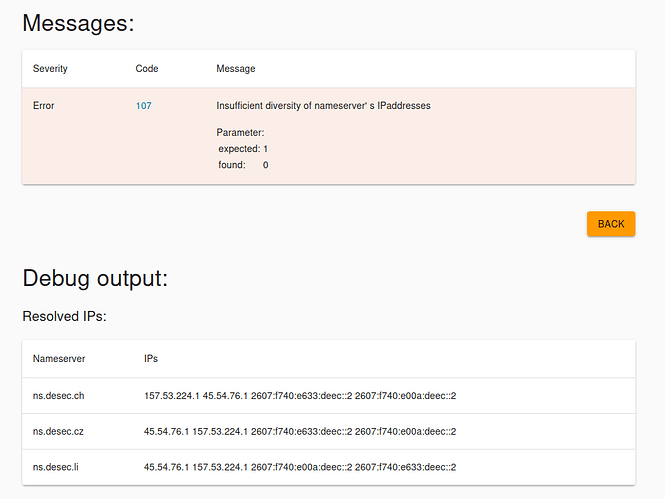Click the 'Parameter:' label in the error row
The width and height of the screenshot is (665, 499).
click(240, 132)
